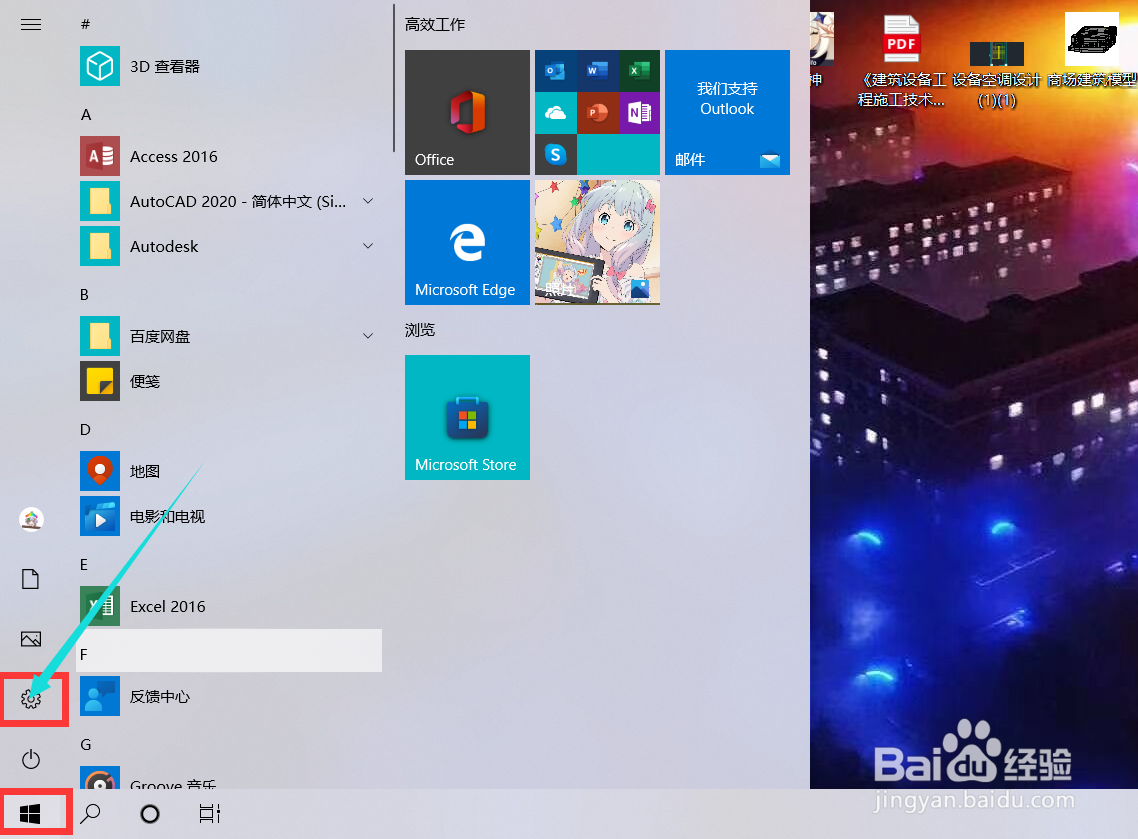Click the 高效工作 group heading
This screenshot has height=839, width=1138.
point(435,25)
